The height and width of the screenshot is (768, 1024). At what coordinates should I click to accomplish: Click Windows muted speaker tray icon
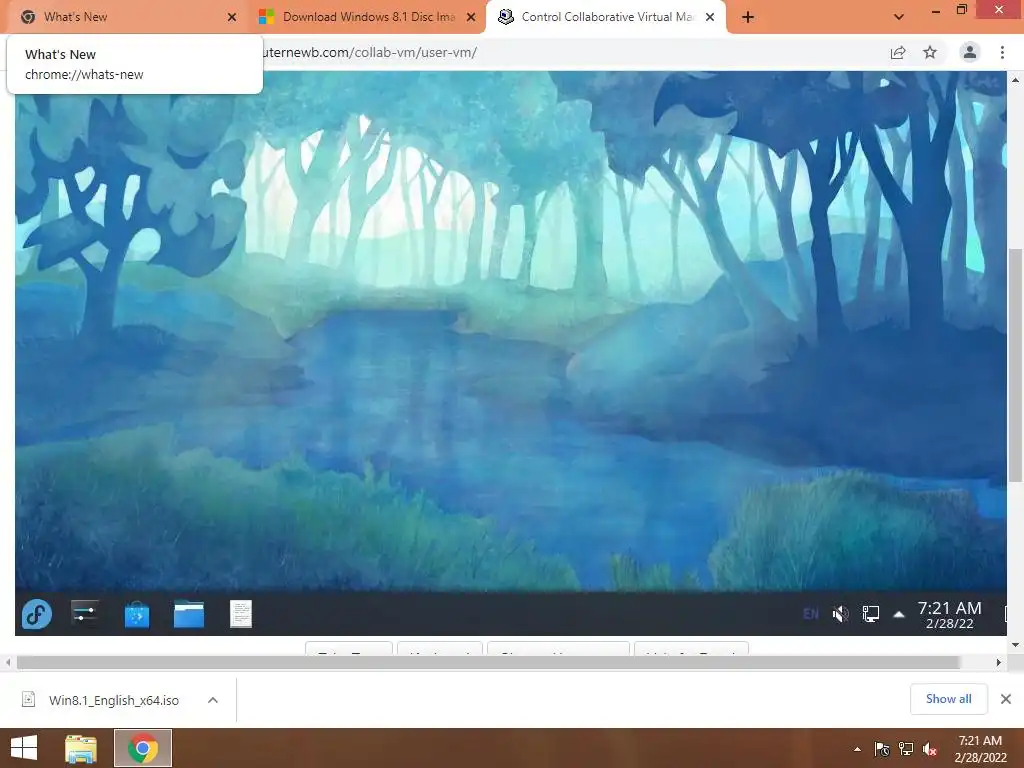tap(930, 749)
